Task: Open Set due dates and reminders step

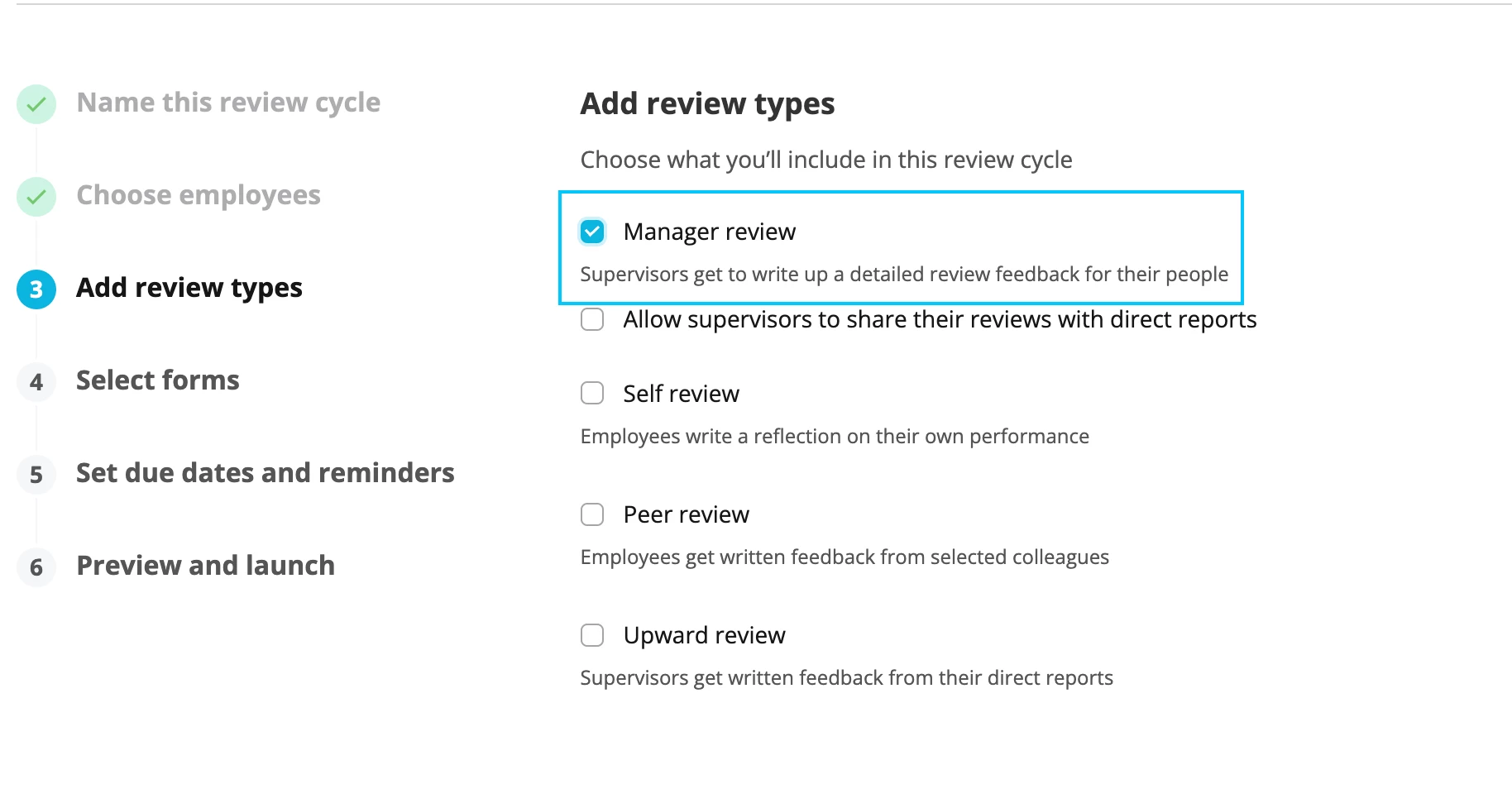Action: 266,473
